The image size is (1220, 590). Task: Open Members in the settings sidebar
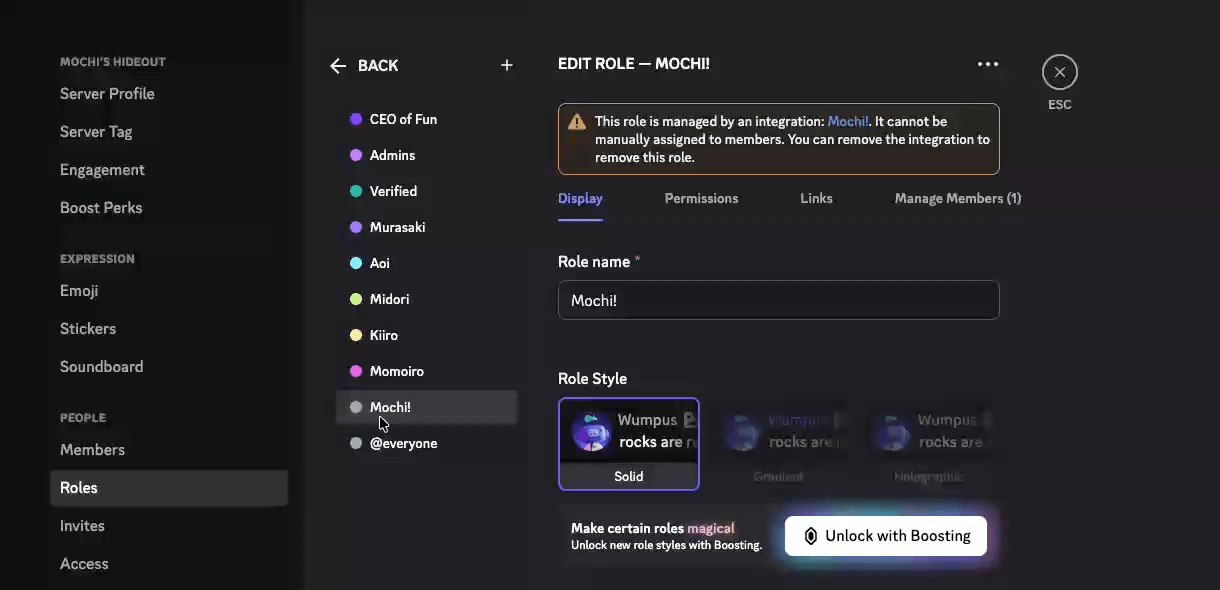coord(92,450)
